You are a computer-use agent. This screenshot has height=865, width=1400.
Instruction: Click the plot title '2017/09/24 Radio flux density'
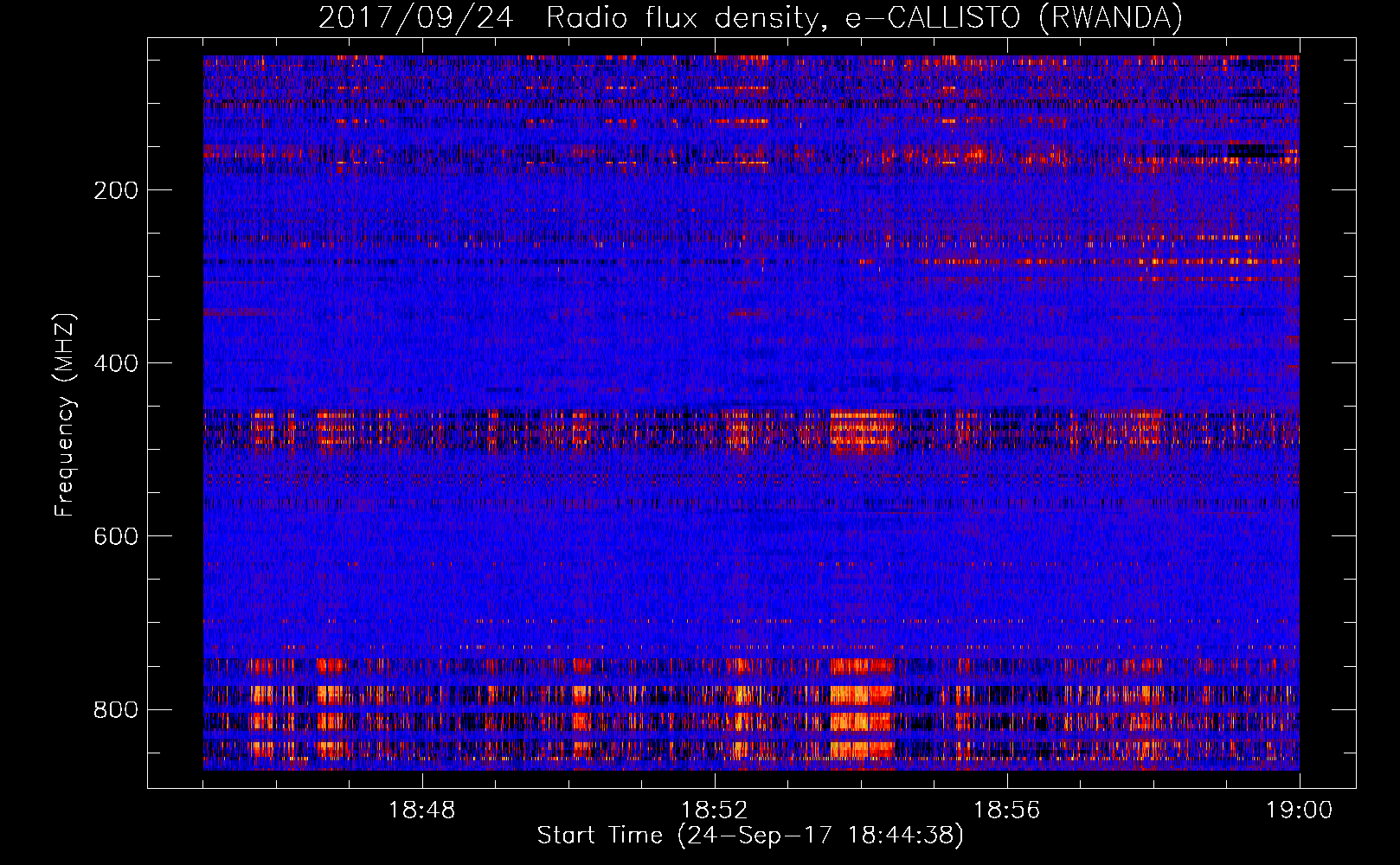750,18
